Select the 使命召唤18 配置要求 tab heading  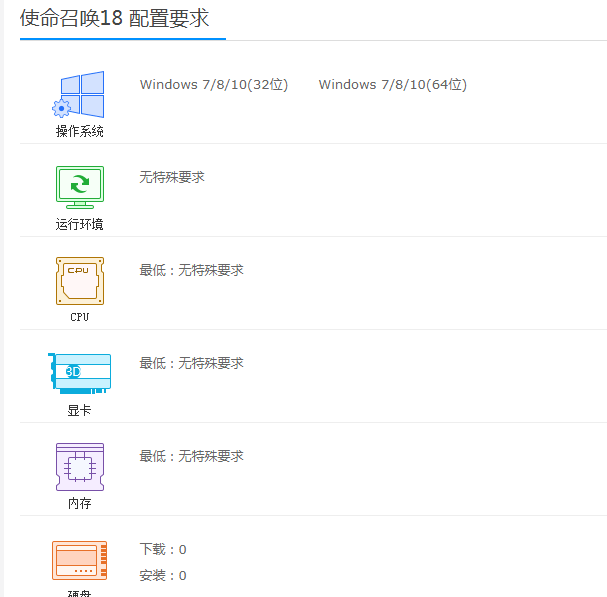click(x=115, y=18)
